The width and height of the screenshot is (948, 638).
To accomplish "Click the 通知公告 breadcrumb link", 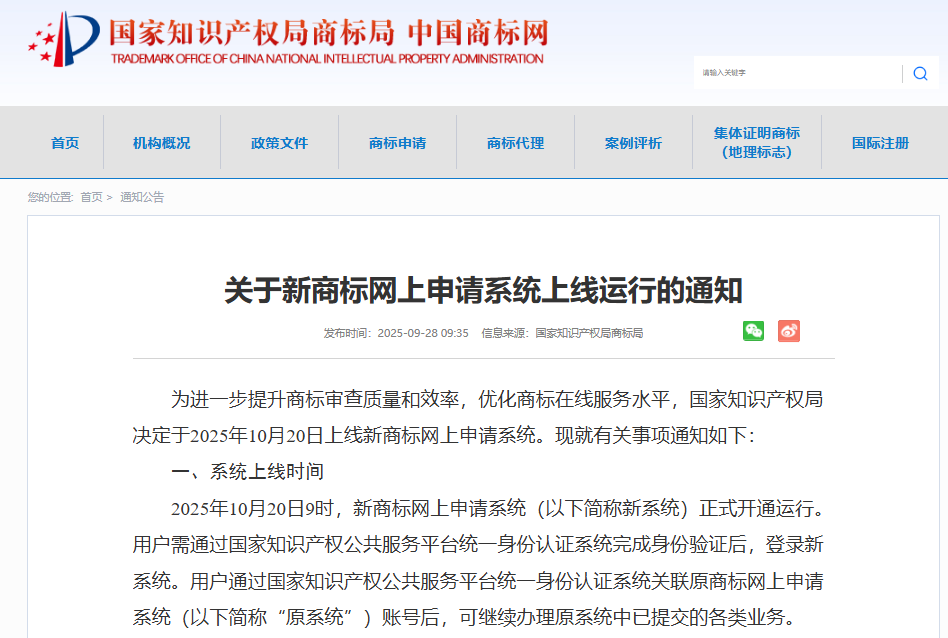I will point(142,197).
